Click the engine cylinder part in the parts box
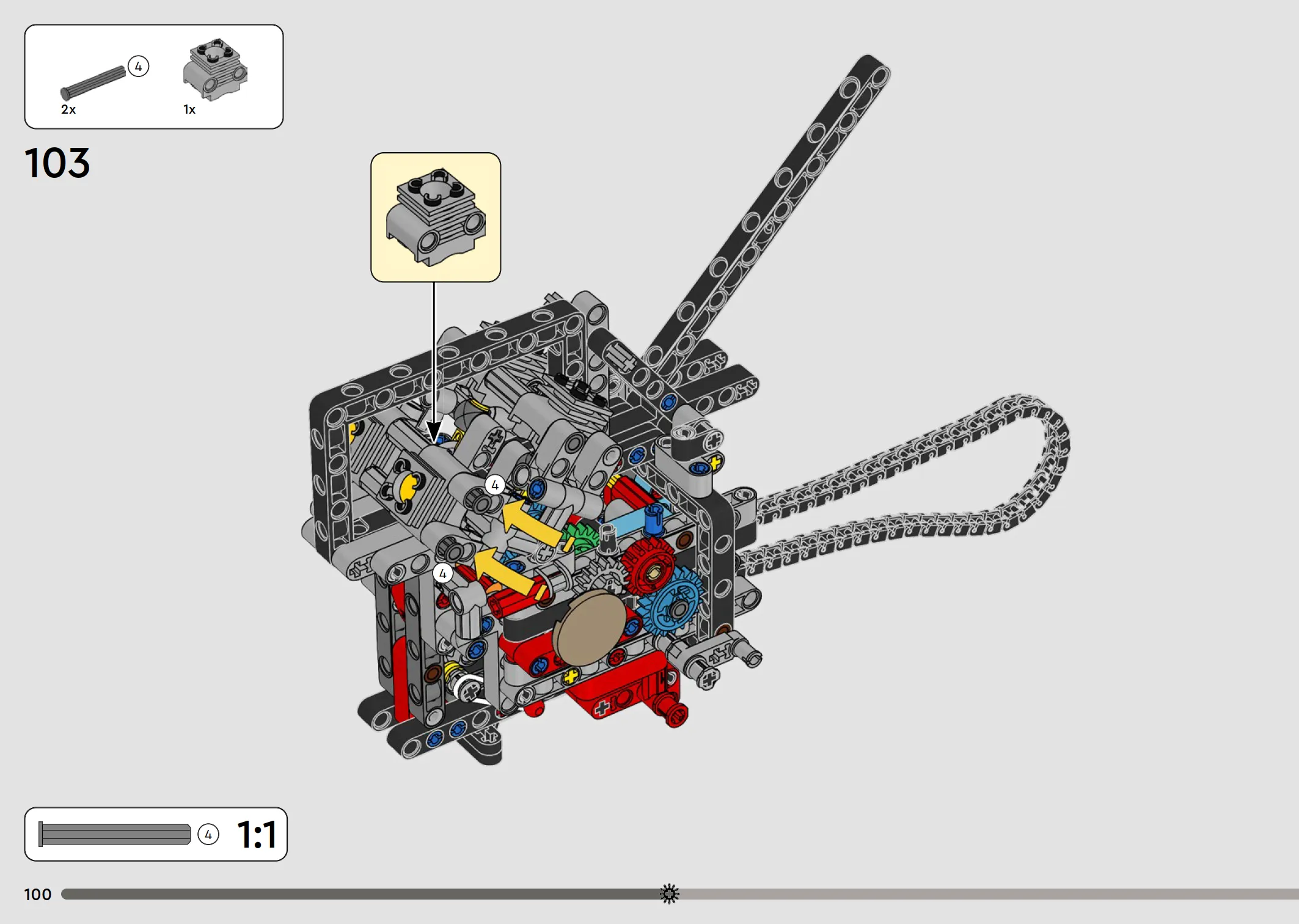The height and width of the screenshot is (924, 1299). coord(215,70)
